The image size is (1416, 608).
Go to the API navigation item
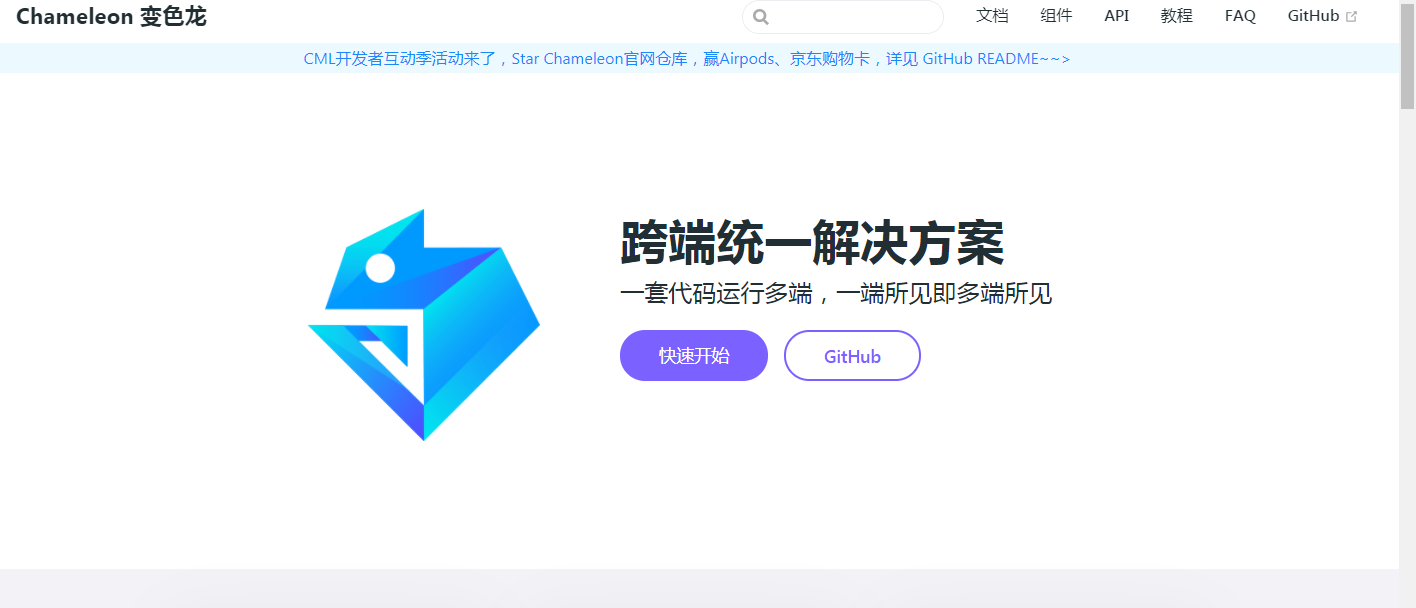(1116, 16)
